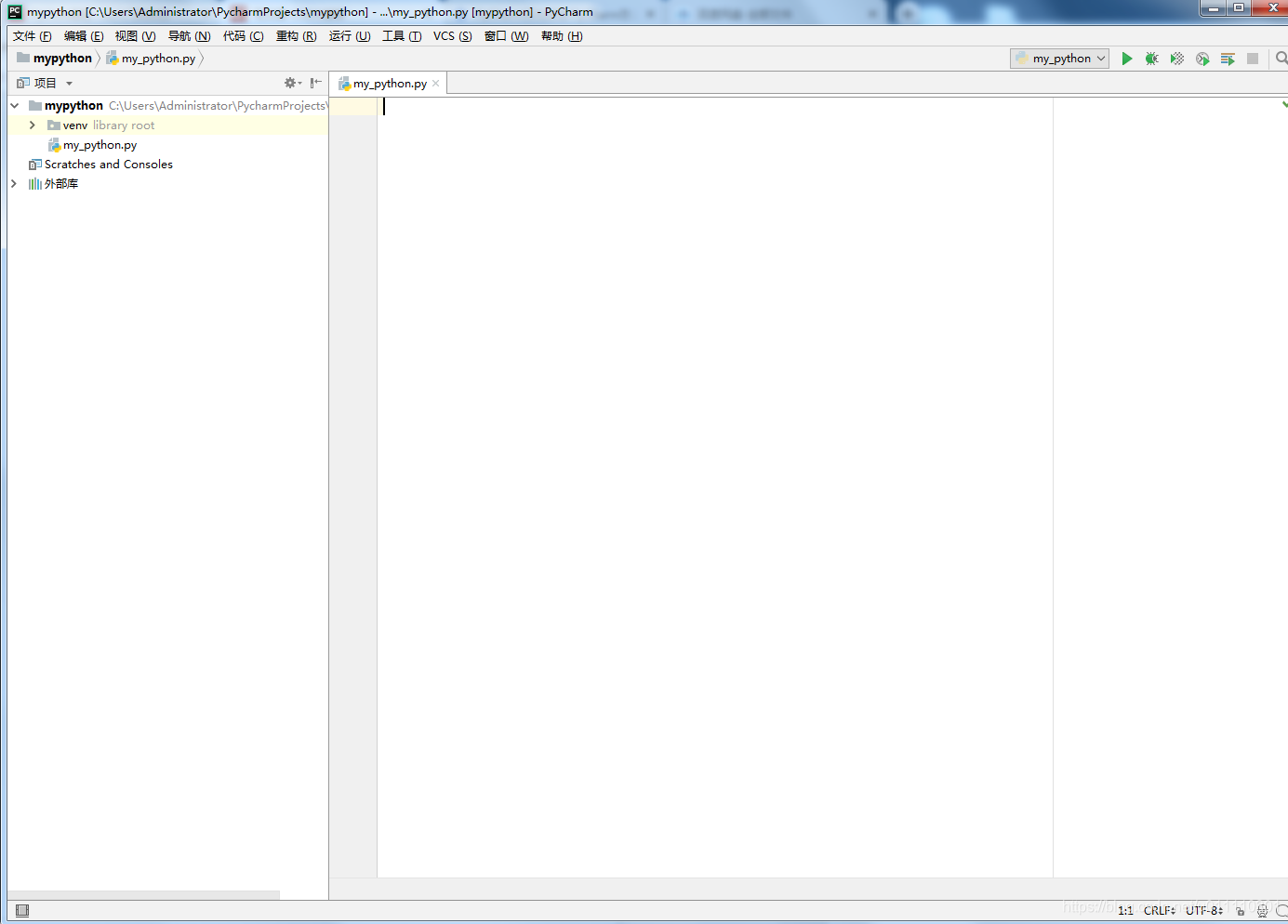Screen dimensions: 1288x924
Task: Click the concurrency diagram run icon
Action: tap(1228, 59)
